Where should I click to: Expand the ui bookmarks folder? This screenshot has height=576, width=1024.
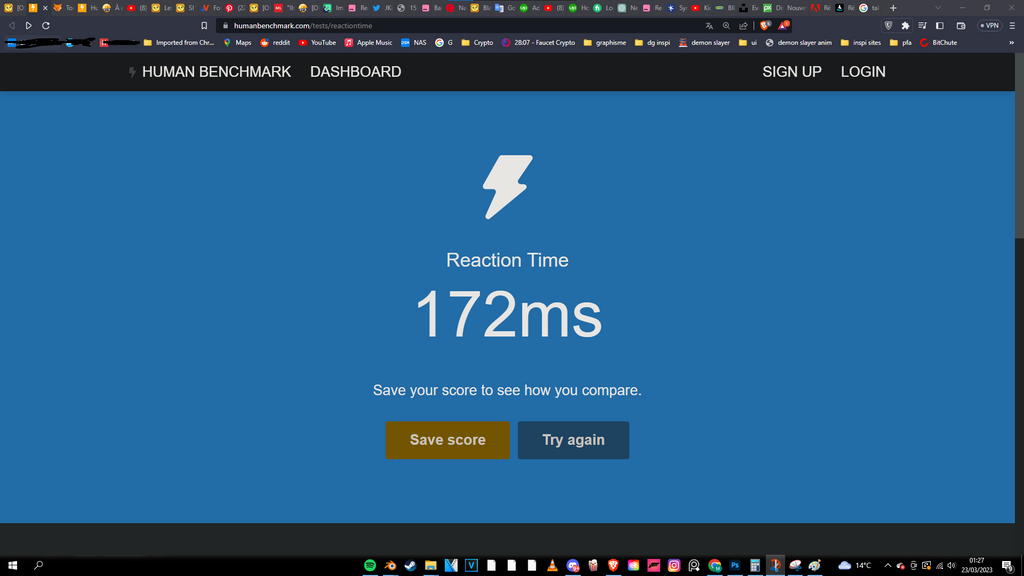pyautogui.click(x=748, y=42)
